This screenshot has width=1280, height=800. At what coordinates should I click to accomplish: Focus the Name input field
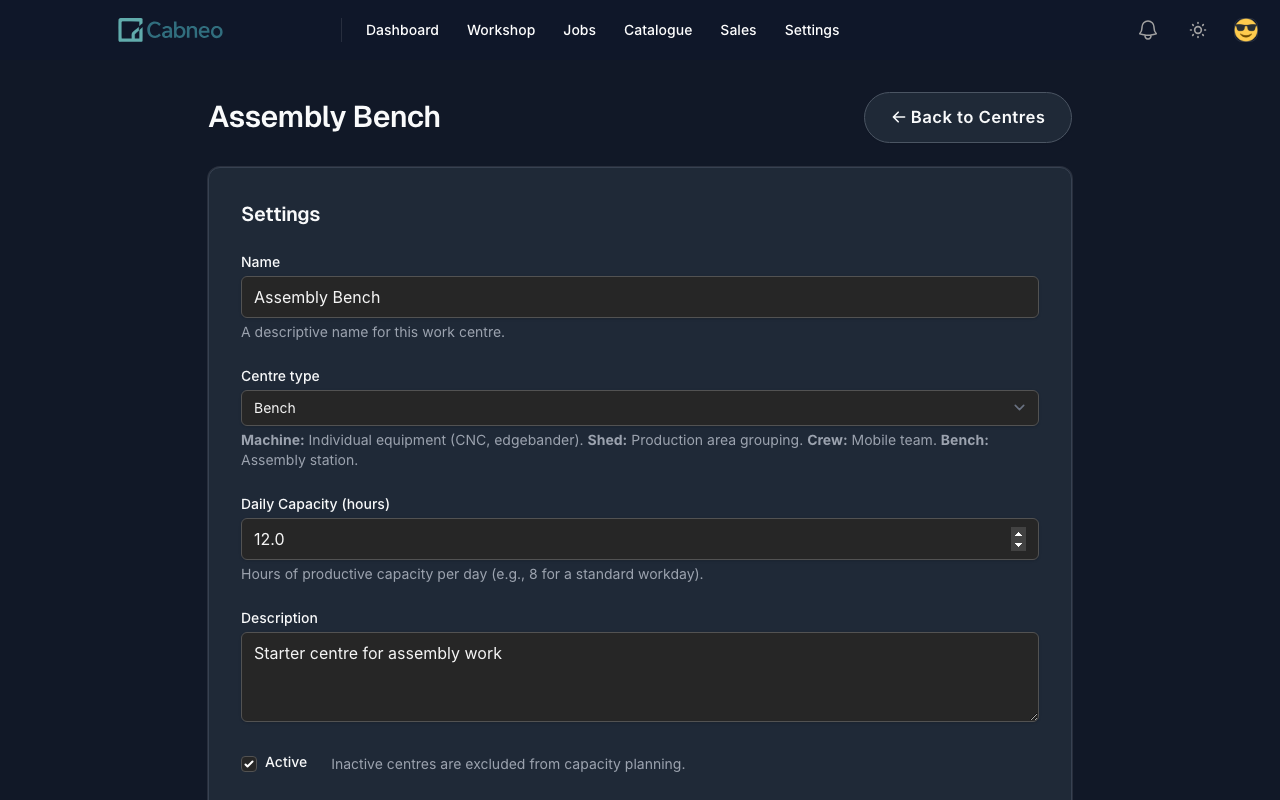[x=639, y=297]
